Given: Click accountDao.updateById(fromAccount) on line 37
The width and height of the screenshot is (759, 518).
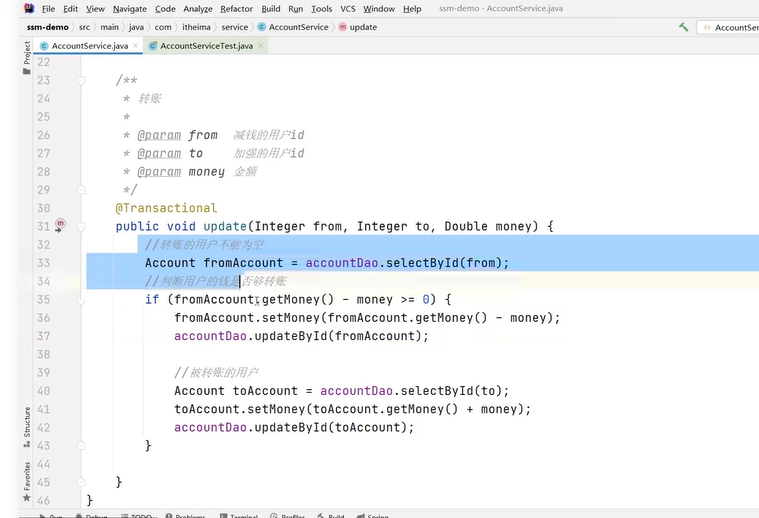Looking at the screenshot, I should pyautogui.click(x=298, y=336).
